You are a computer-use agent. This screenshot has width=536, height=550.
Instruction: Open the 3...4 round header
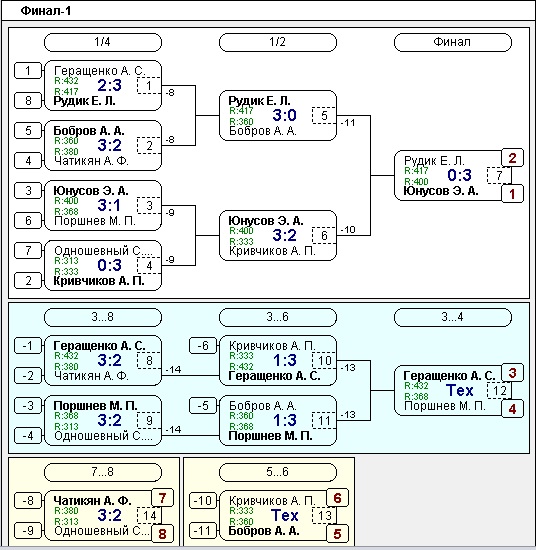[453, 317]
